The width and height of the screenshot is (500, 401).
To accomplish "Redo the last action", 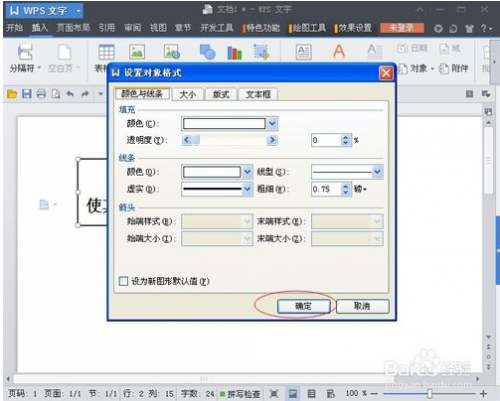I will coord(85,94).
